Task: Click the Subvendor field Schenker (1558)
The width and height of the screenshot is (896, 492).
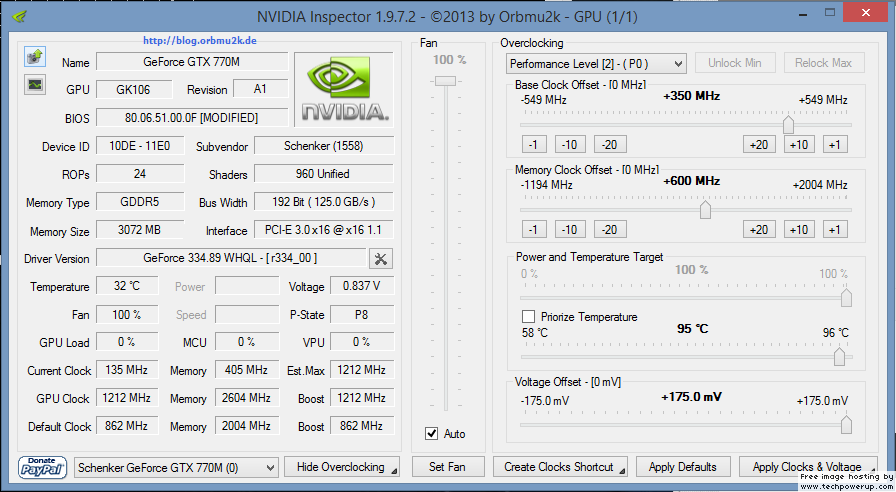Action: pyautogui.click(x=324, y=146)
